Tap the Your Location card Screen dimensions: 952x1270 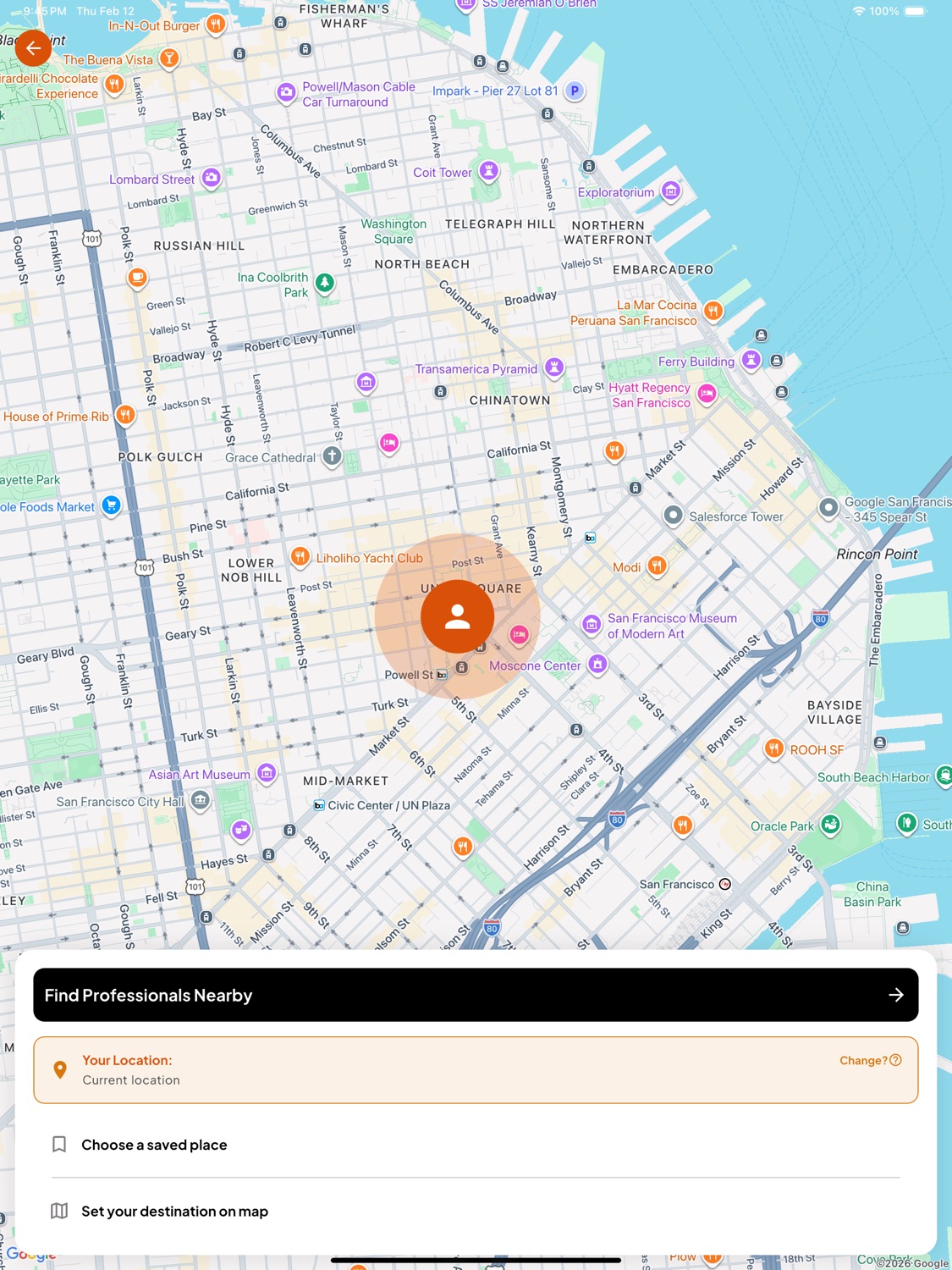tap(476, 1070)
